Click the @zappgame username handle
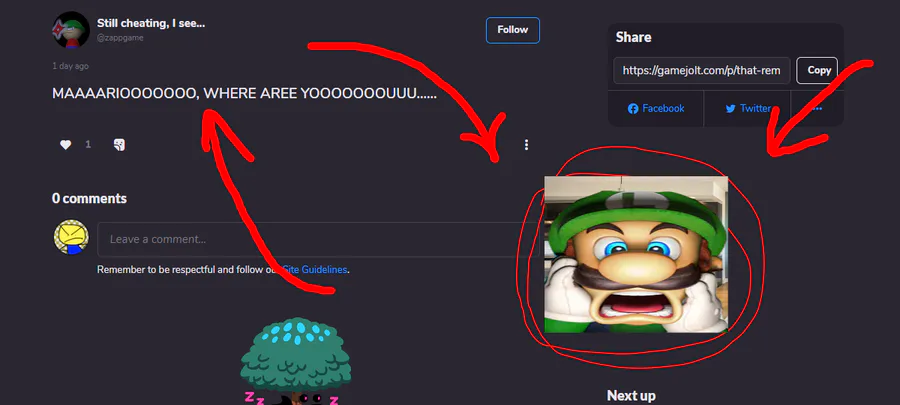This screenshot has width=900, height=405. pos(120,38)
